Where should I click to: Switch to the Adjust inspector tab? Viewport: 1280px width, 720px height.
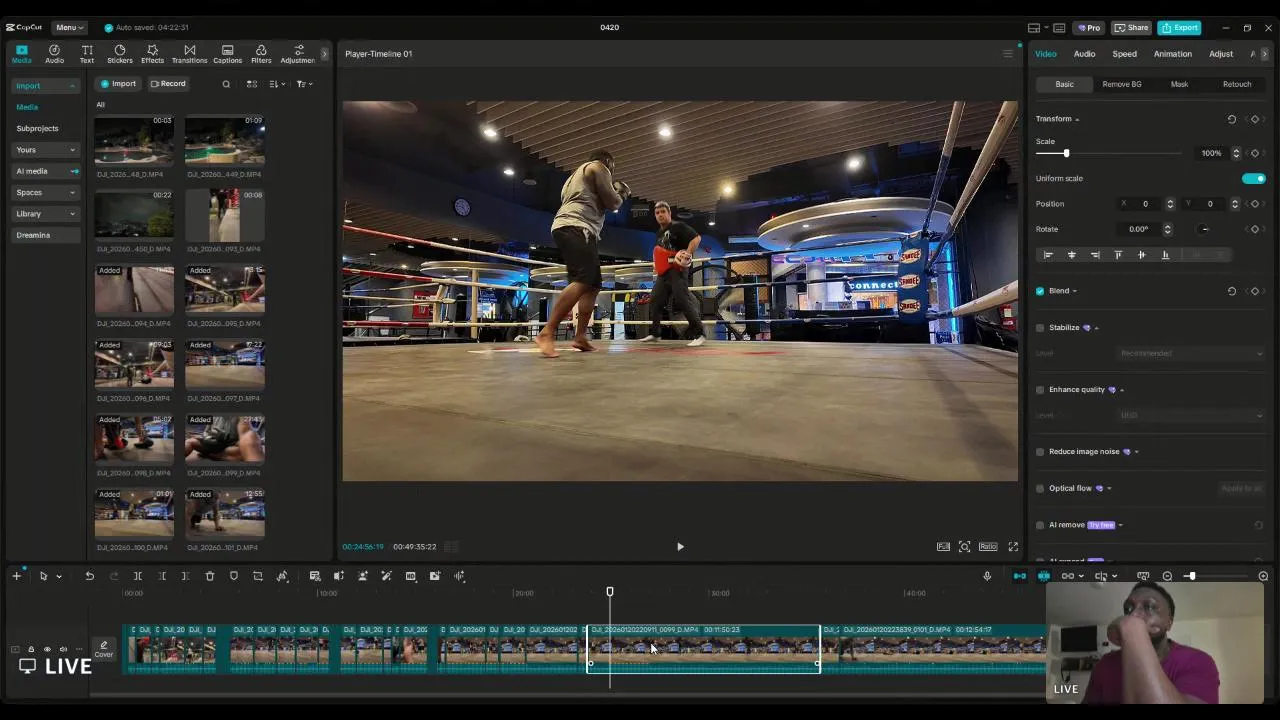(1221, 54)
